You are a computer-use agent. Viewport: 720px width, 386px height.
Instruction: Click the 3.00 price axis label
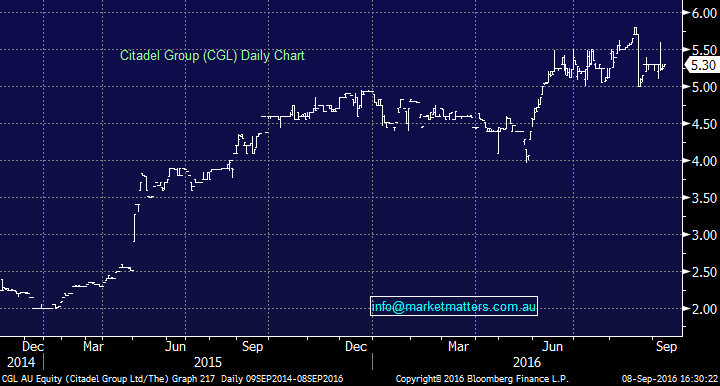pyautogui.click(x=705, y=235)
